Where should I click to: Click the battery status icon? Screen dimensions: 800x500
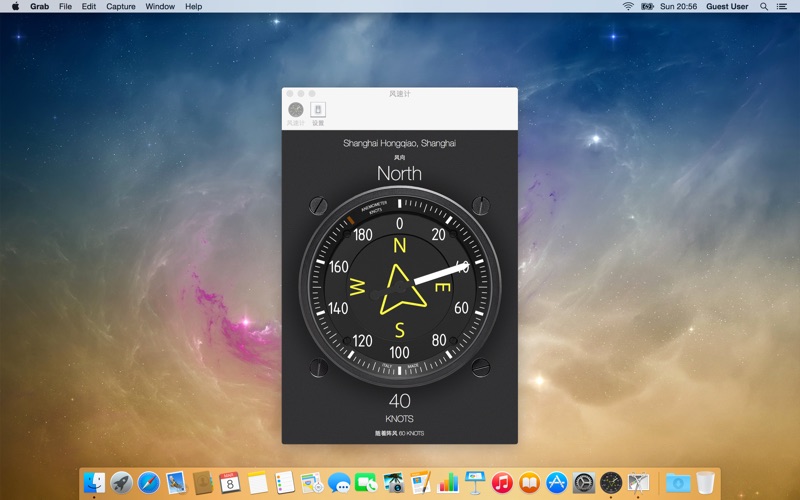point(647,6)
